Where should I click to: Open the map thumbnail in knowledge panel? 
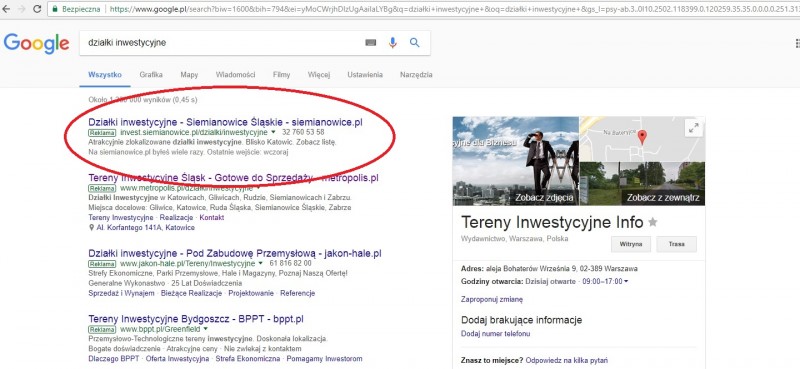642,139
